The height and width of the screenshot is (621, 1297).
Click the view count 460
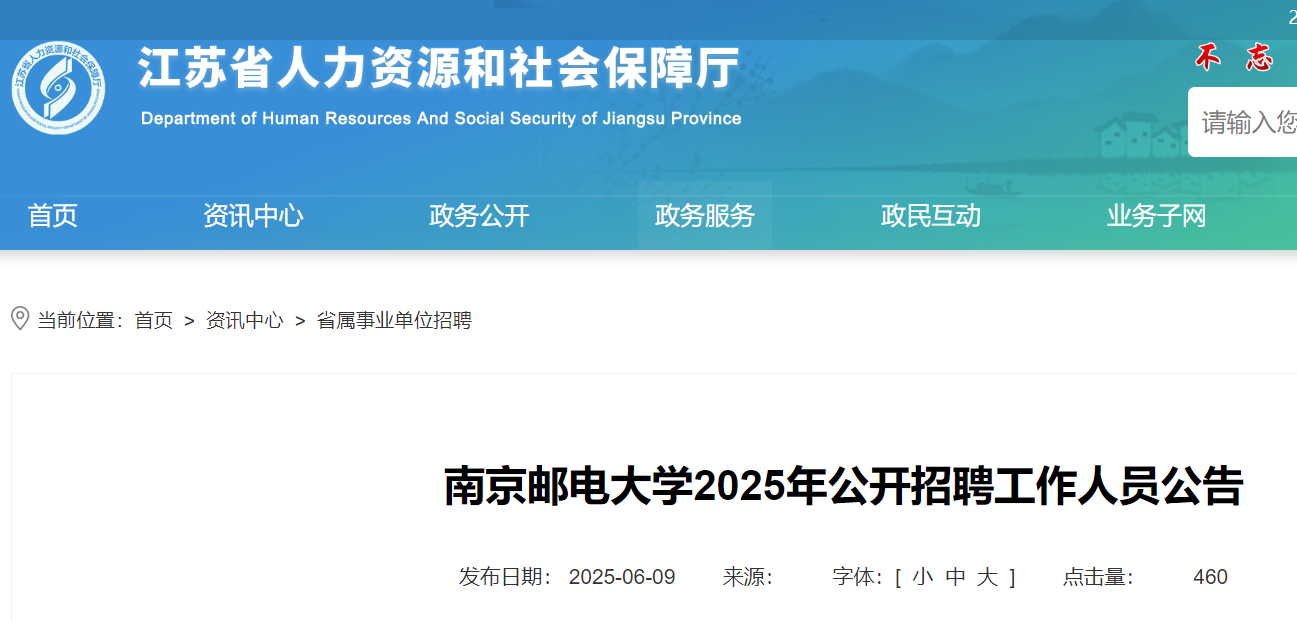(x=1210, y=577)
